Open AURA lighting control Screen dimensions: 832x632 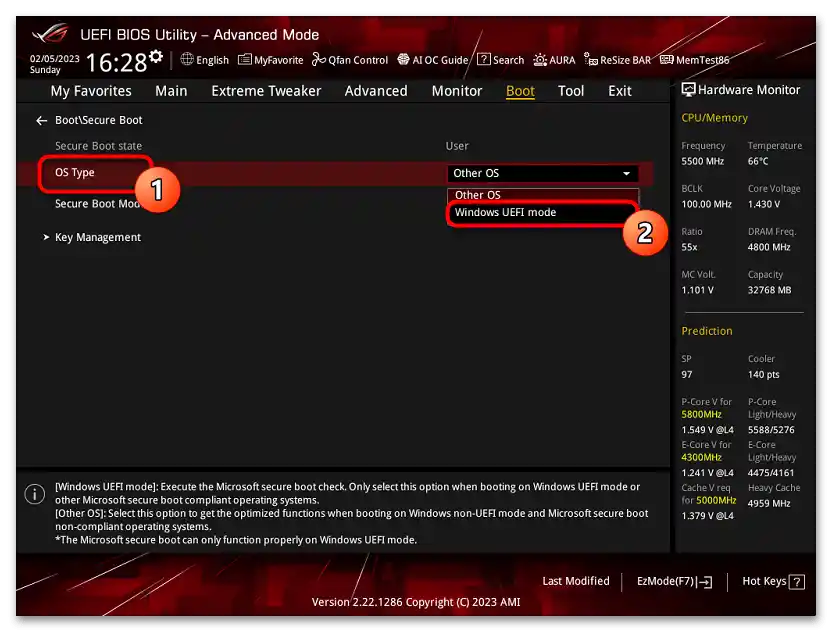[554, 60]
